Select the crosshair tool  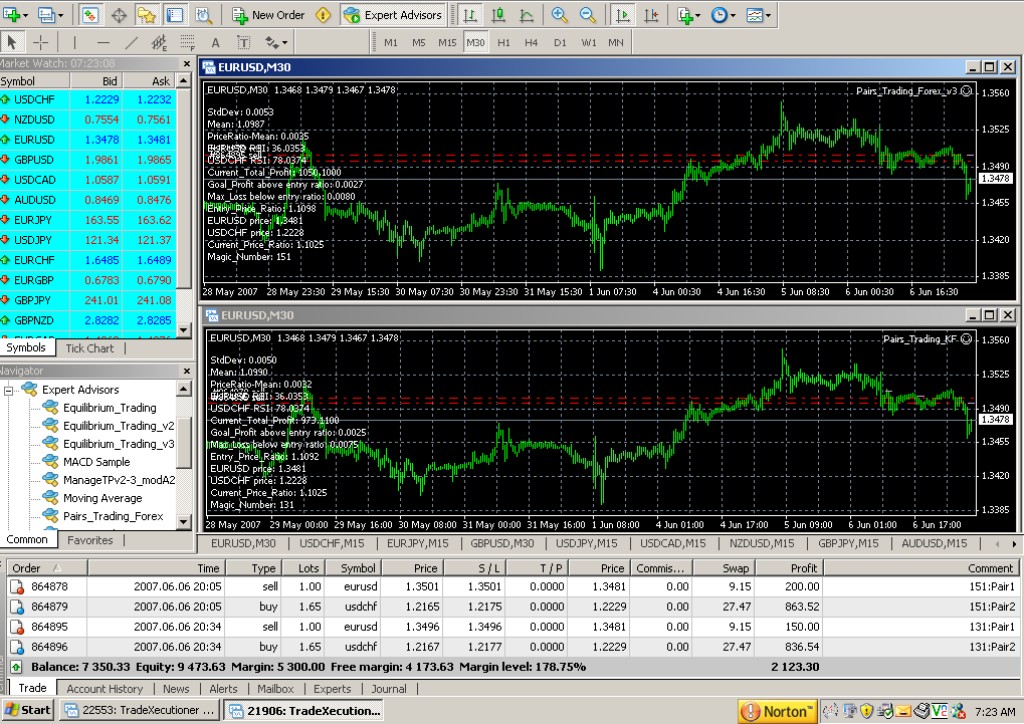coord(40,42)
